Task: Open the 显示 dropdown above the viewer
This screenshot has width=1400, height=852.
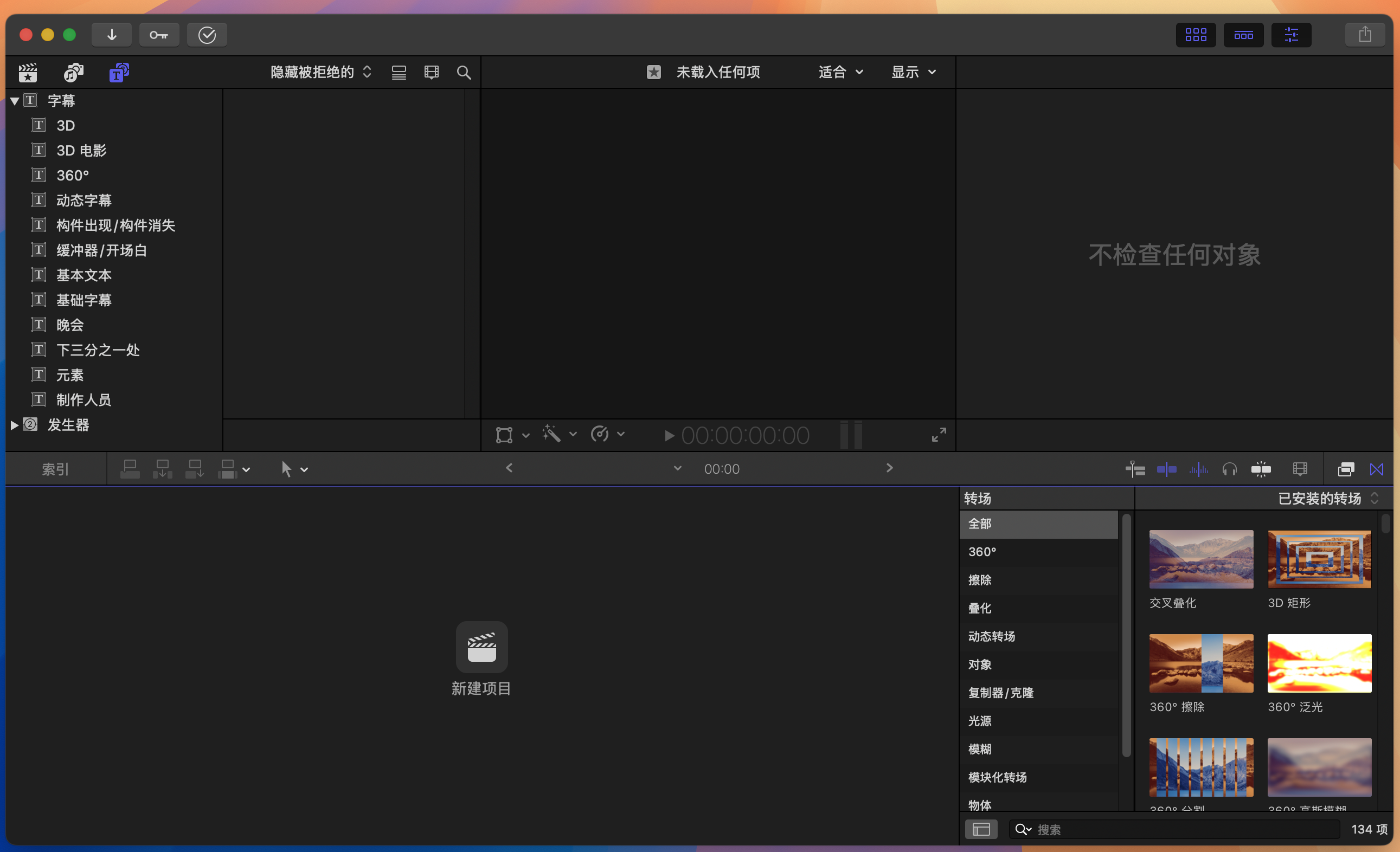Action: pyautogui.click(x=912, y=72)
